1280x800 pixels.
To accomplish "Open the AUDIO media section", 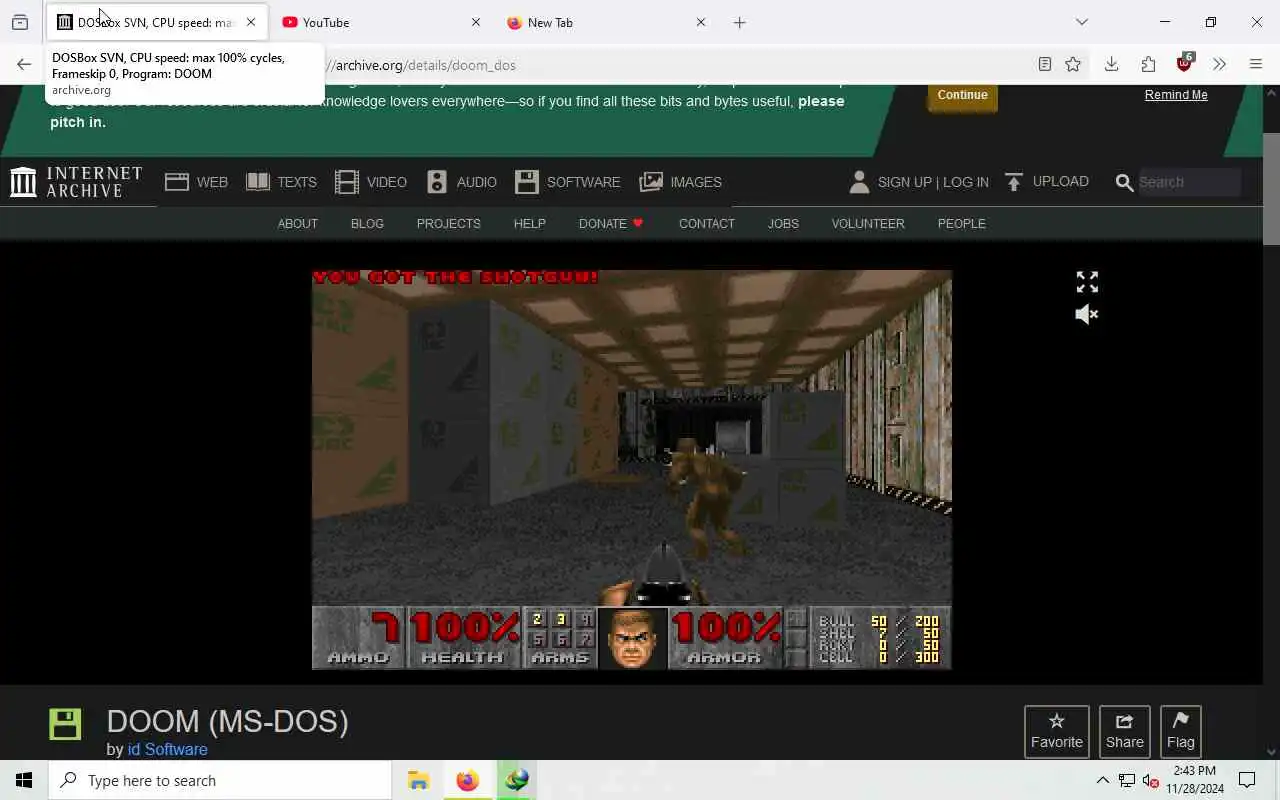I will click(461, 182).
